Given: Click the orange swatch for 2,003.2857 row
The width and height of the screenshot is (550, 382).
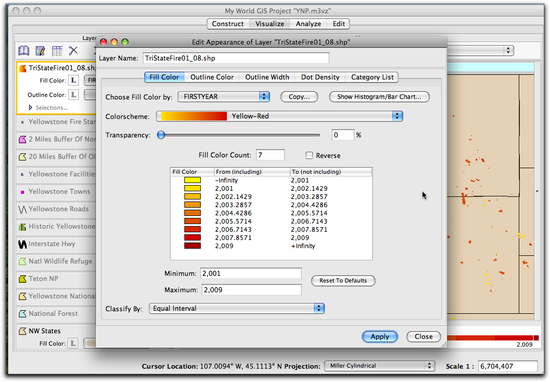Looking at the screenshot, I should 193,205.
